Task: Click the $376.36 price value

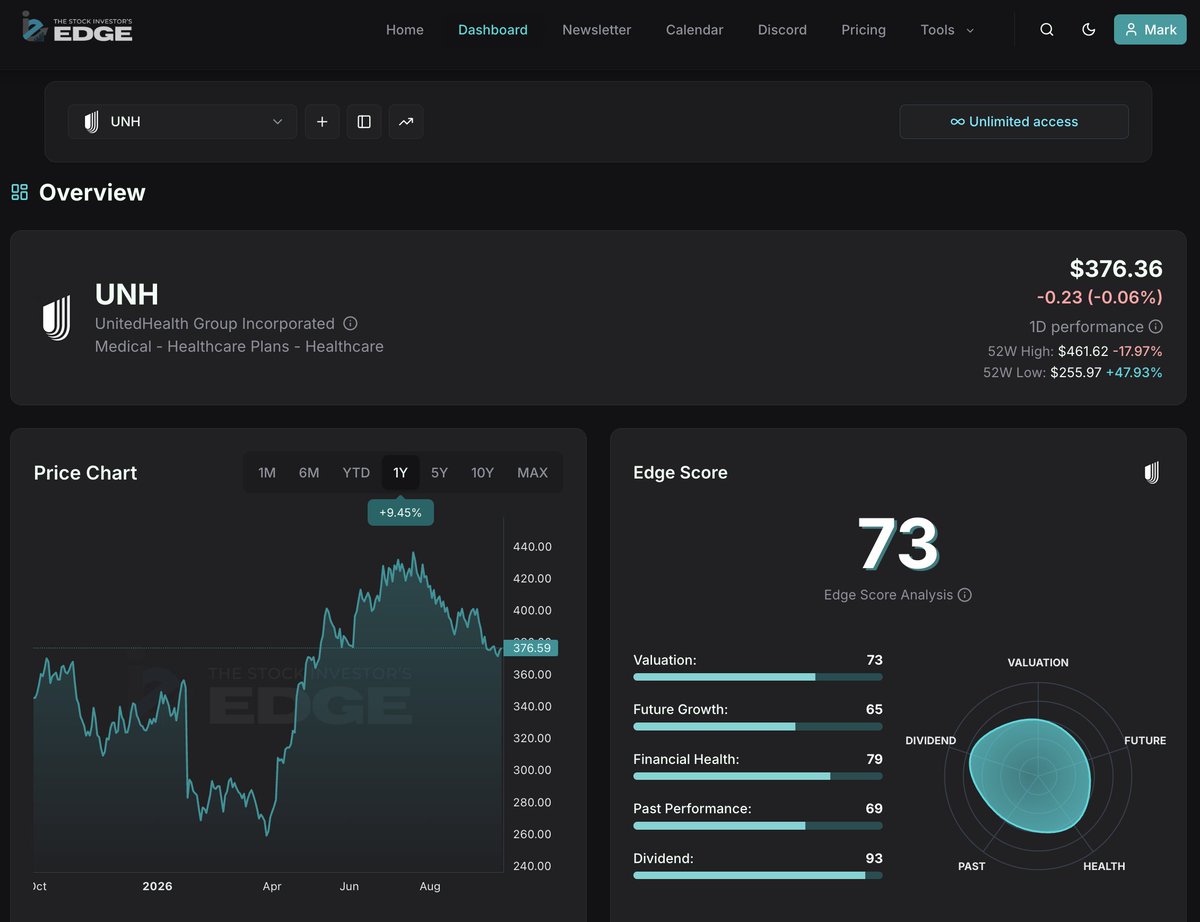Action: pos(1116,269)
